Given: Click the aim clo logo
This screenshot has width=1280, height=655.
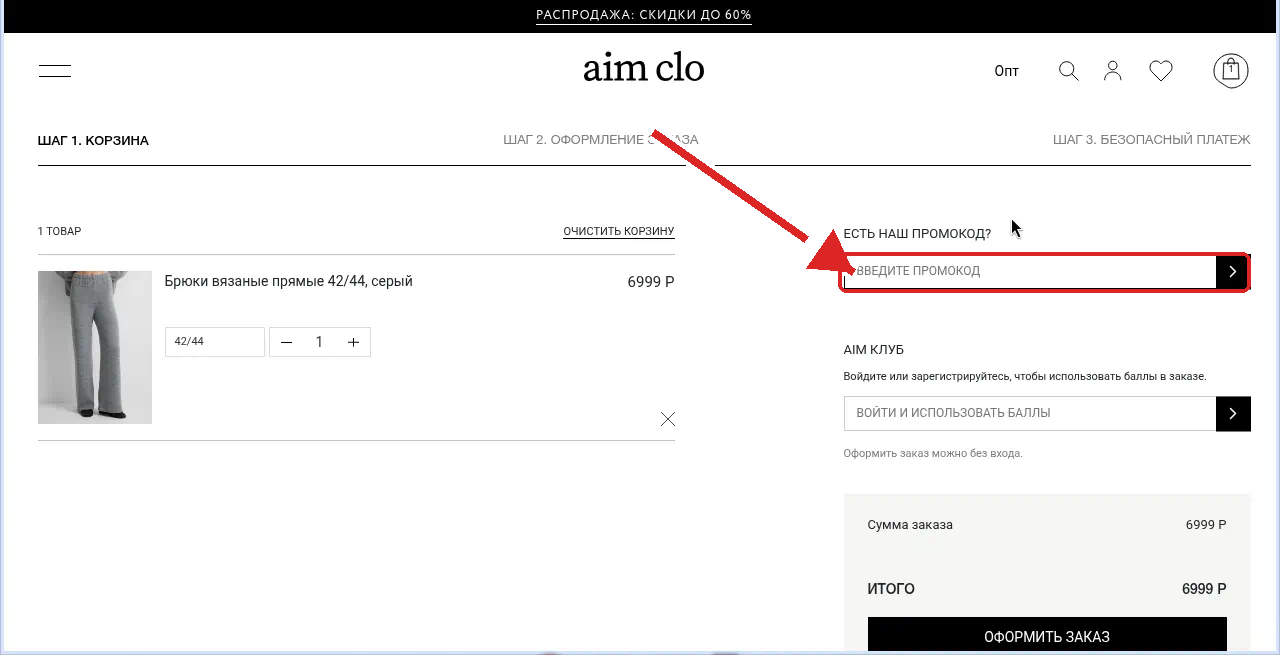Looking at the screenshot, I should (x=644, y=68).
